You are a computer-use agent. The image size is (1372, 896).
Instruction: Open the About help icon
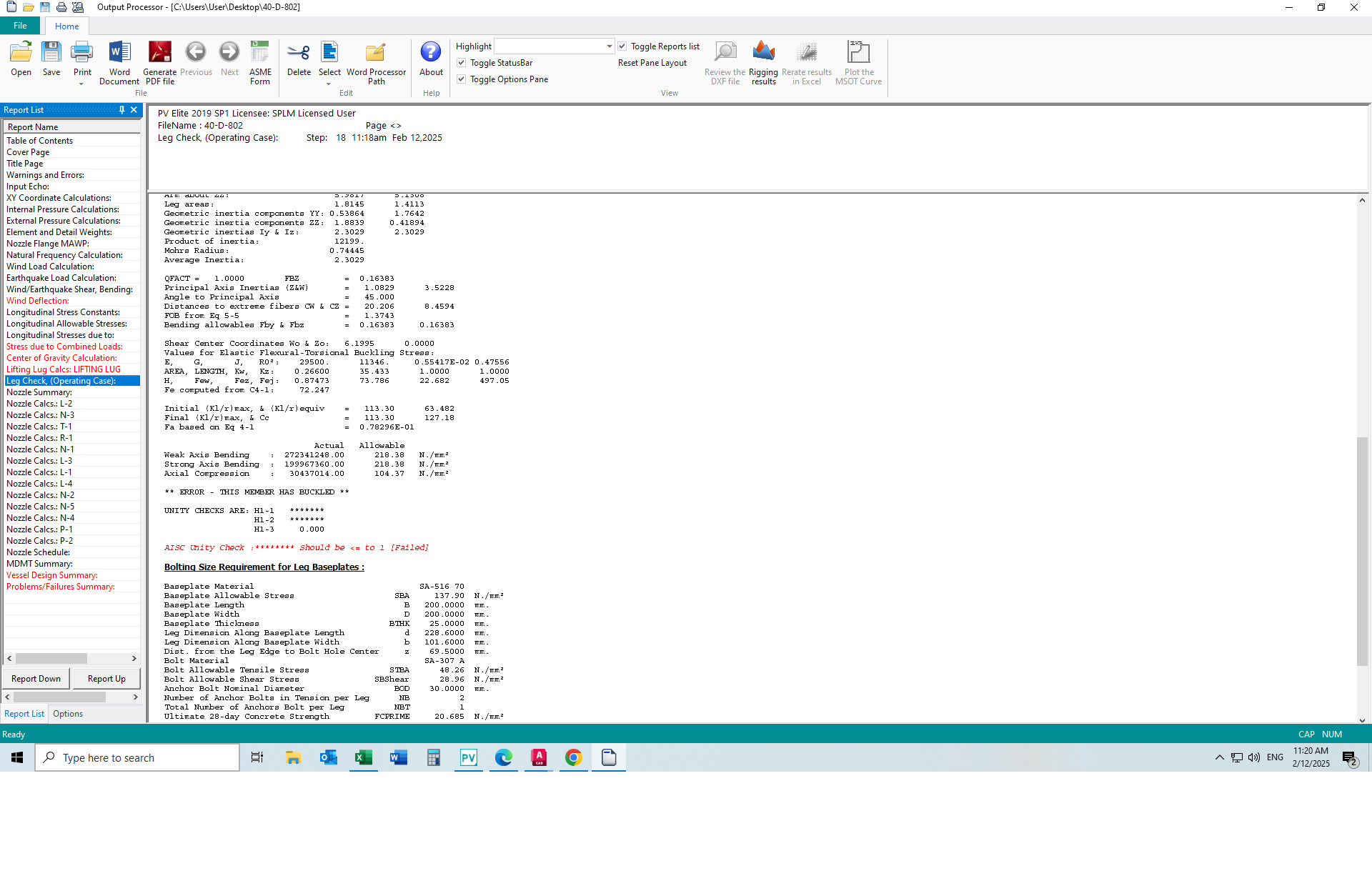point(431,59)
